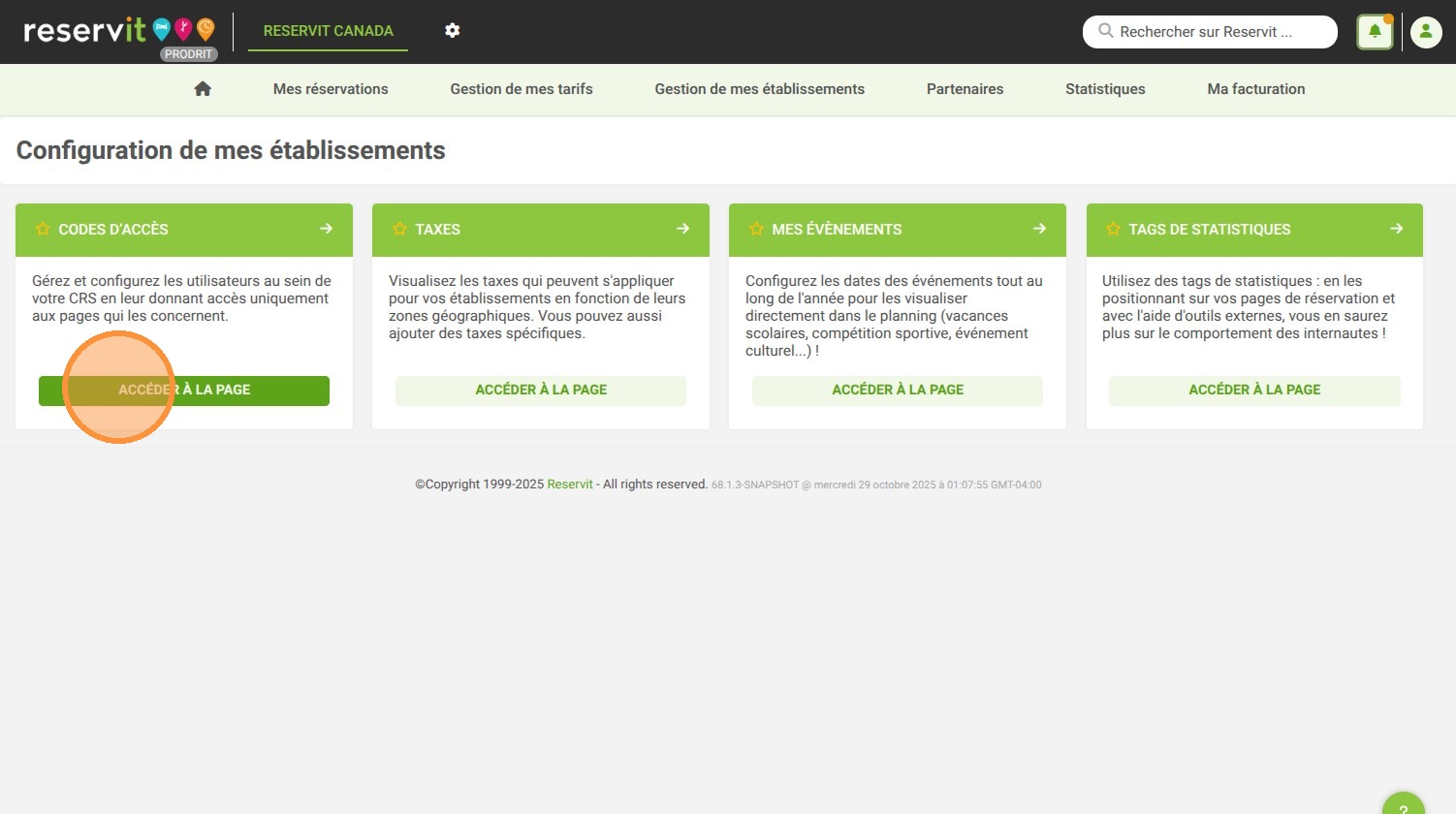
Task: Click the PRODRIT badge under logo
Action: coord(188,54)
